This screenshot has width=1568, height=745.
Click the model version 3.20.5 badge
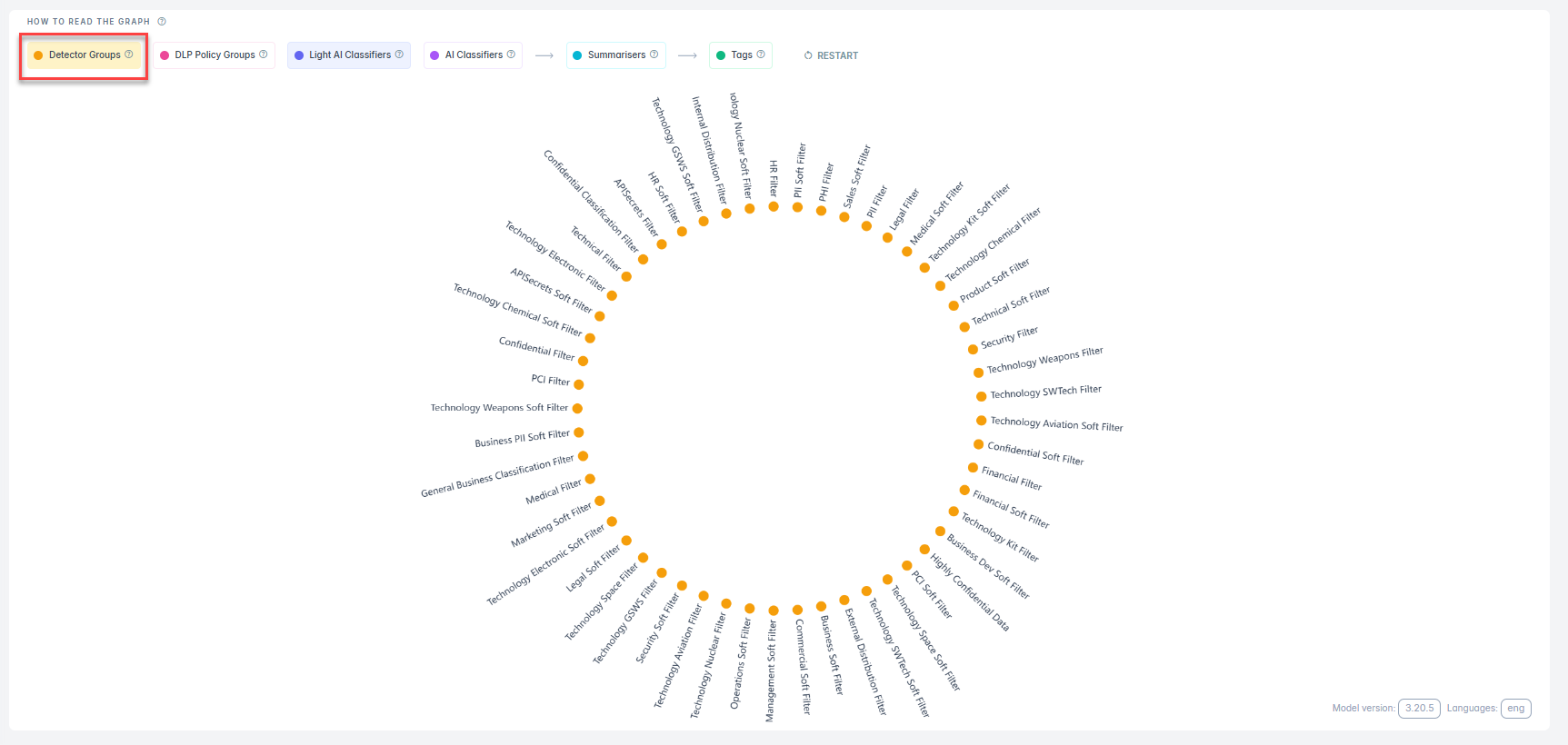pyautogui.click(x=1418, y=709)
